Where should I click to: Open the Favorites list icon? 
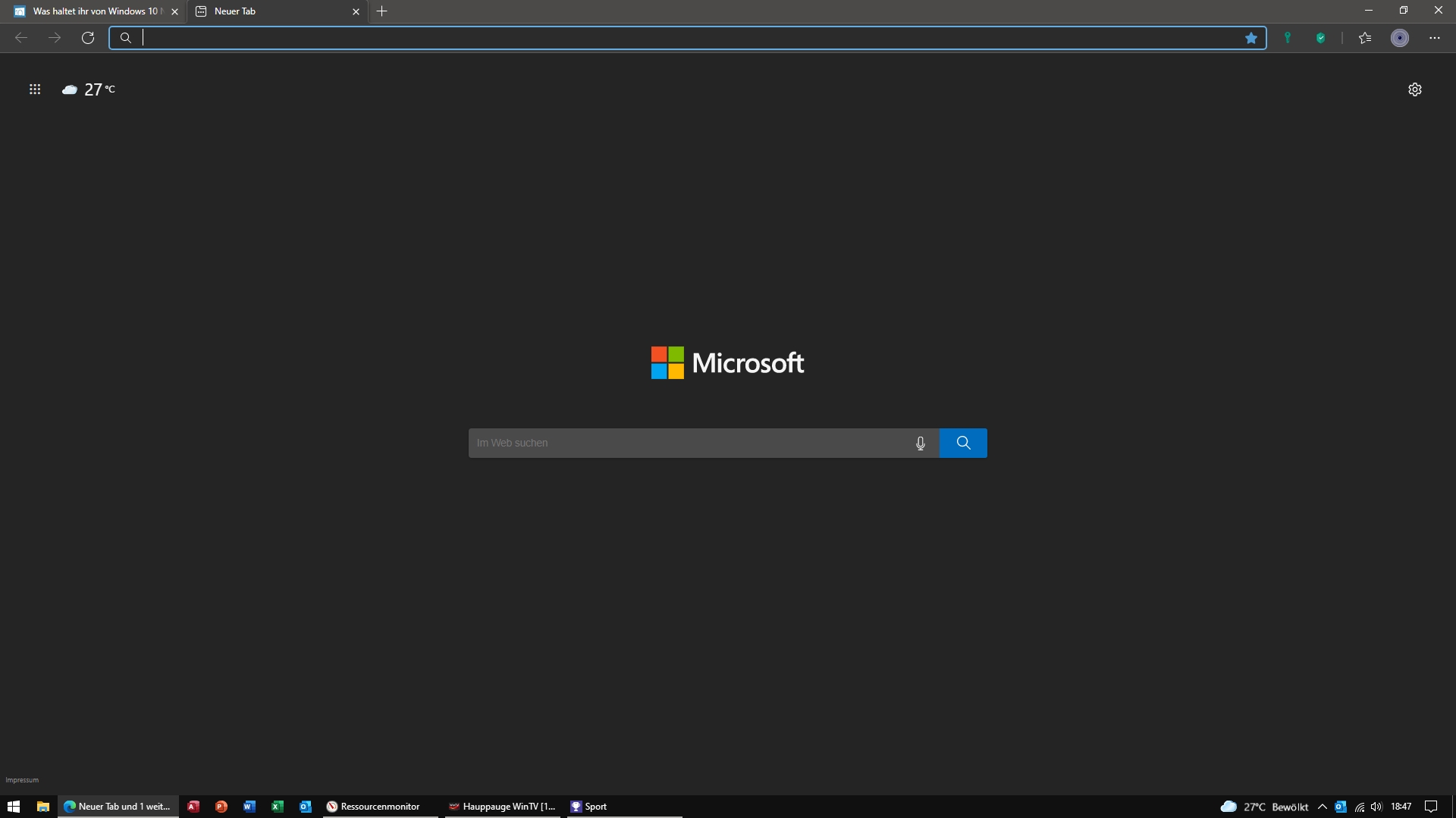click(x=1365, y=38)
